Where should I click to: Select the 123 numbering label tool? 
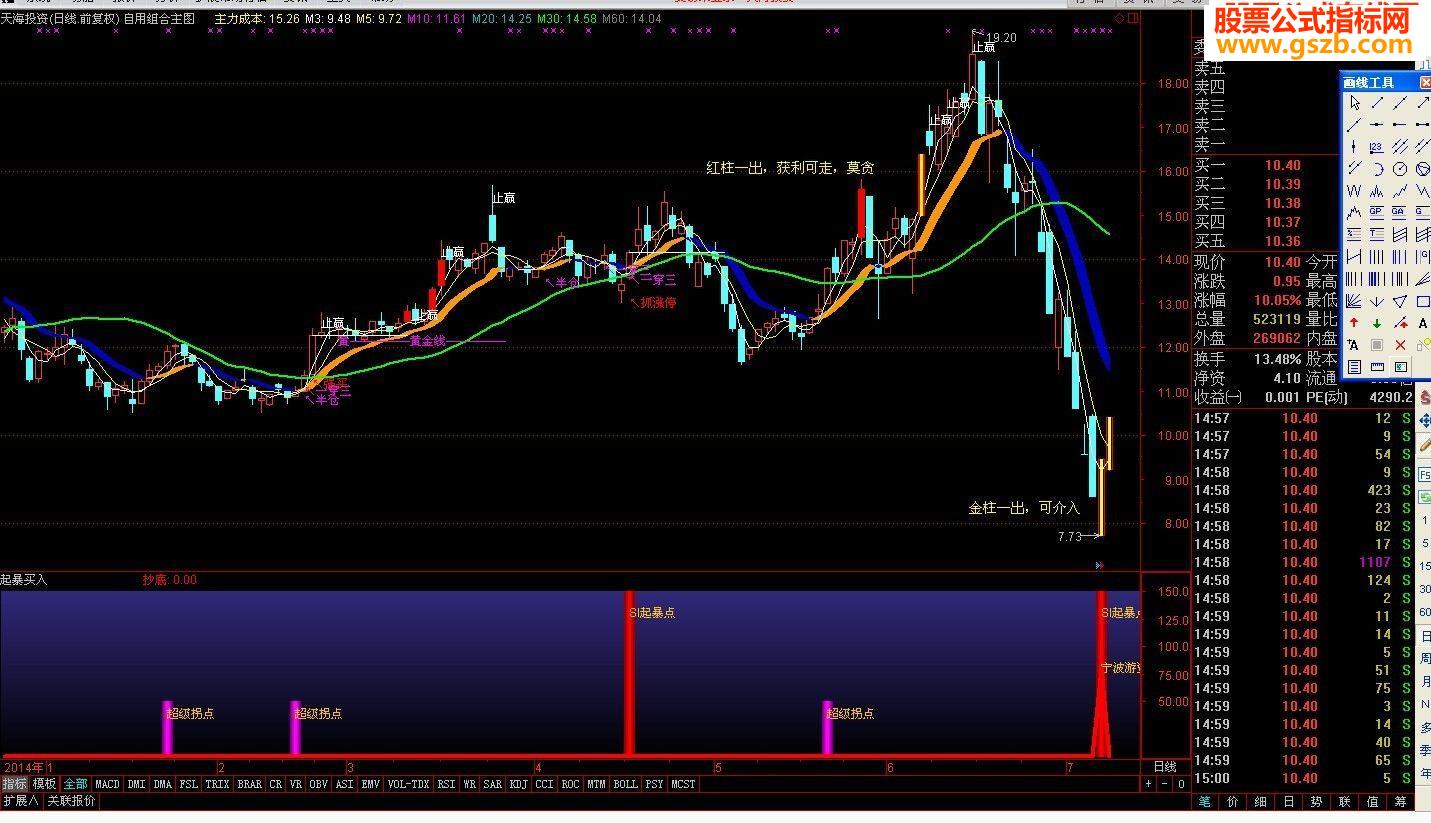(1377, 147)
